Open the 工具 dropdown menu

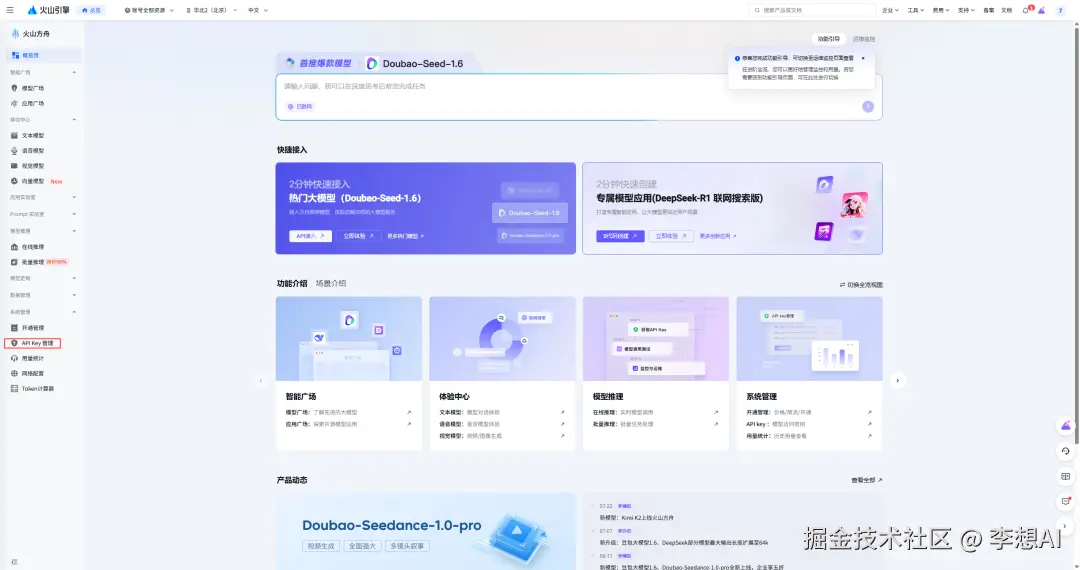point(915,10)
